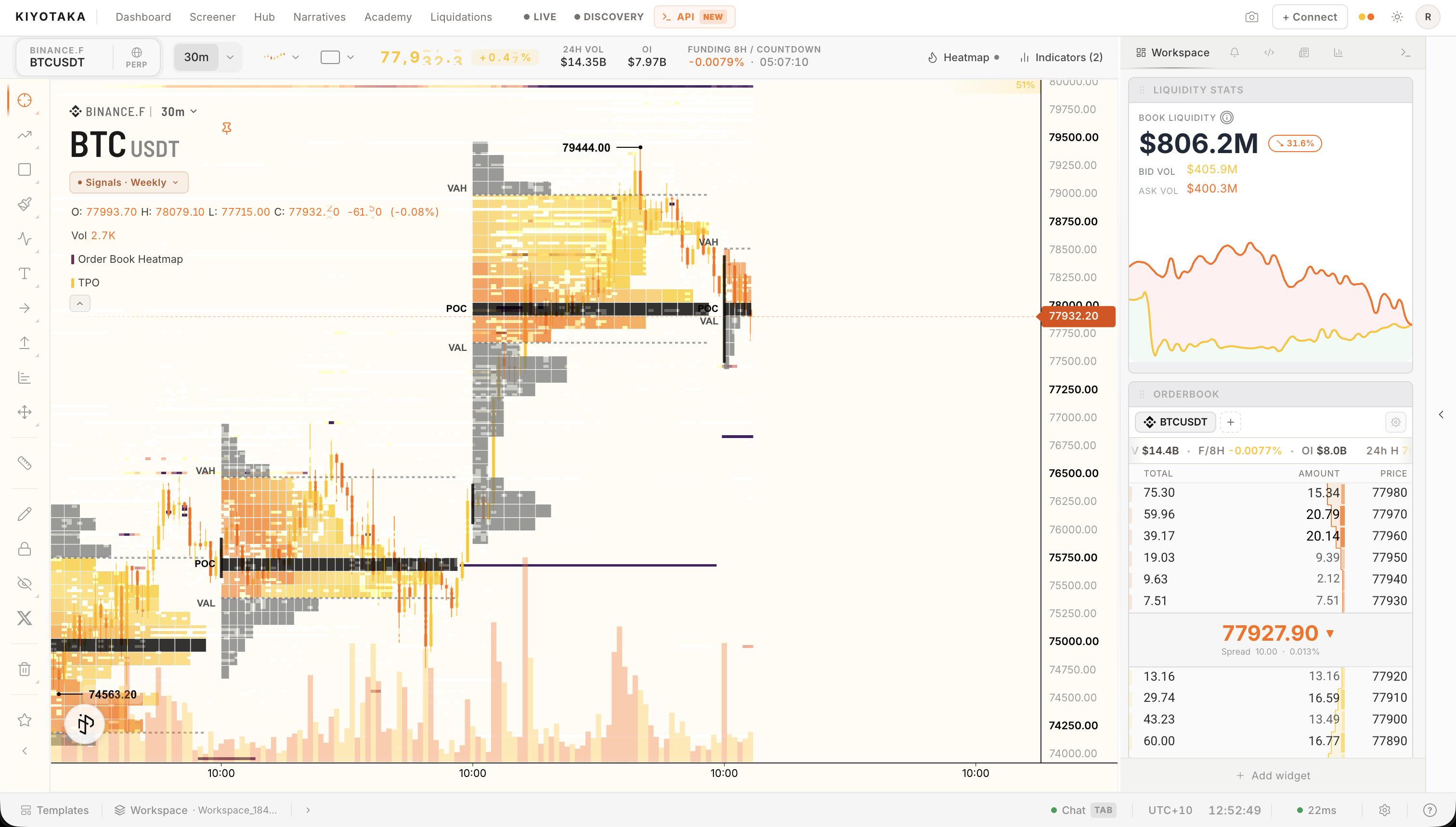Open Templates in bottom bar
1456x827 pixels.
[x=54, y=811]
